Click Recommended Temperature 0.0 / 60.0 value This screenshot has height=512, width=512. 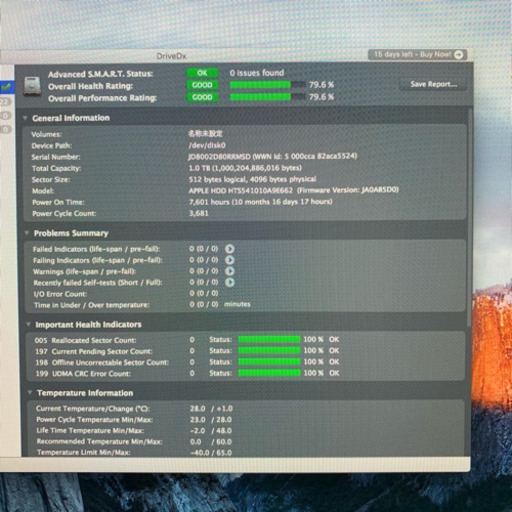[211, 442]
